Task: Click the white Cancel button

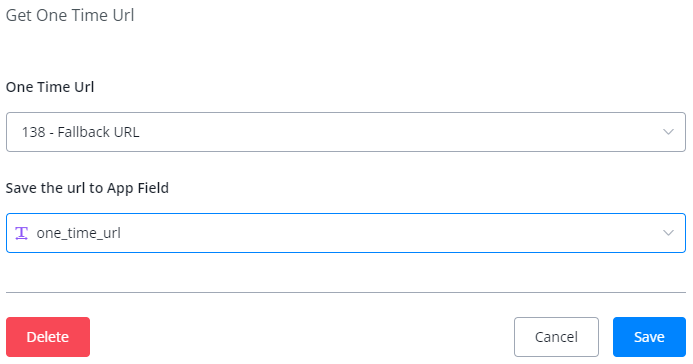Action: [556, 337]
